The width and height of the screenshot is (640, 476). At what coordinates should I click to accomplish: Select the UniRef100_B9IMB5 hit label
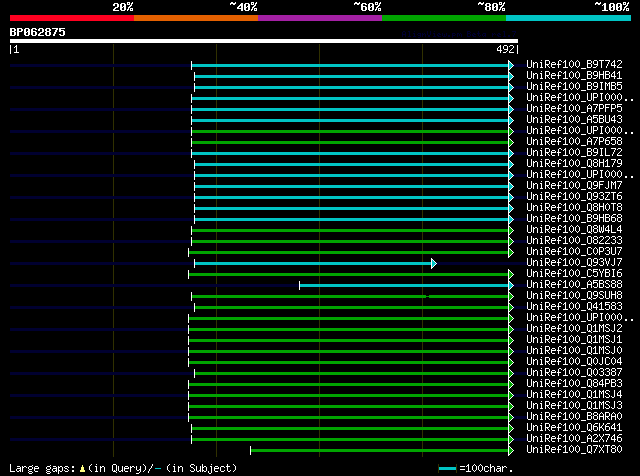pos(574,86)
